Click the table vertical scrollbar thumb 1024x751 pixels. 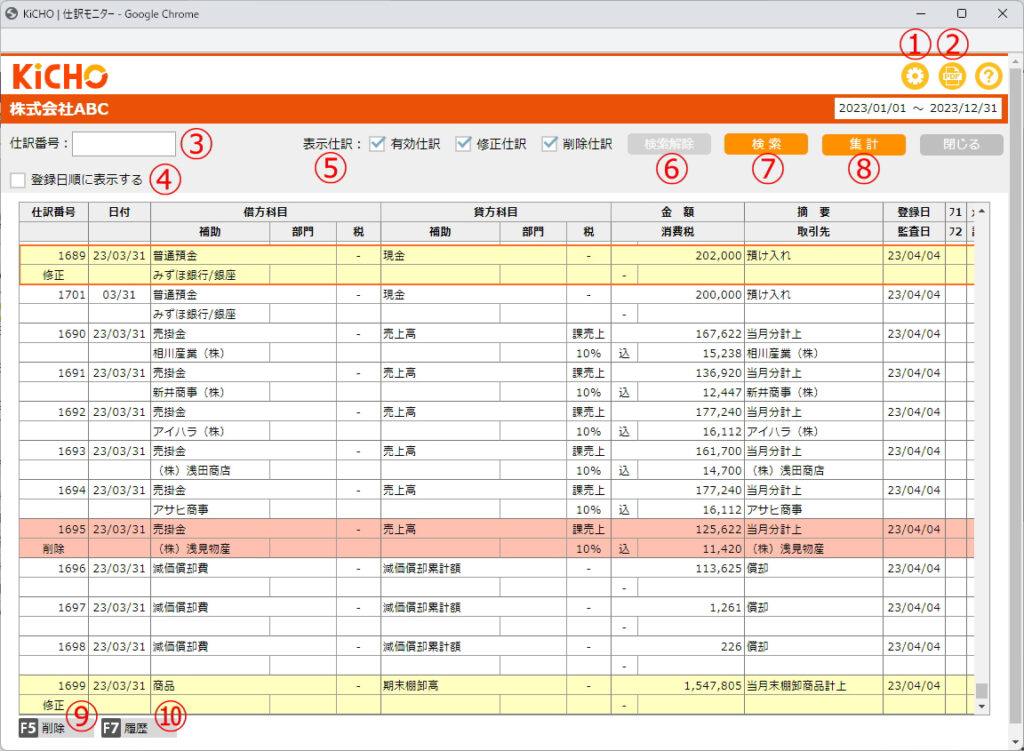(x=982, y=690)
